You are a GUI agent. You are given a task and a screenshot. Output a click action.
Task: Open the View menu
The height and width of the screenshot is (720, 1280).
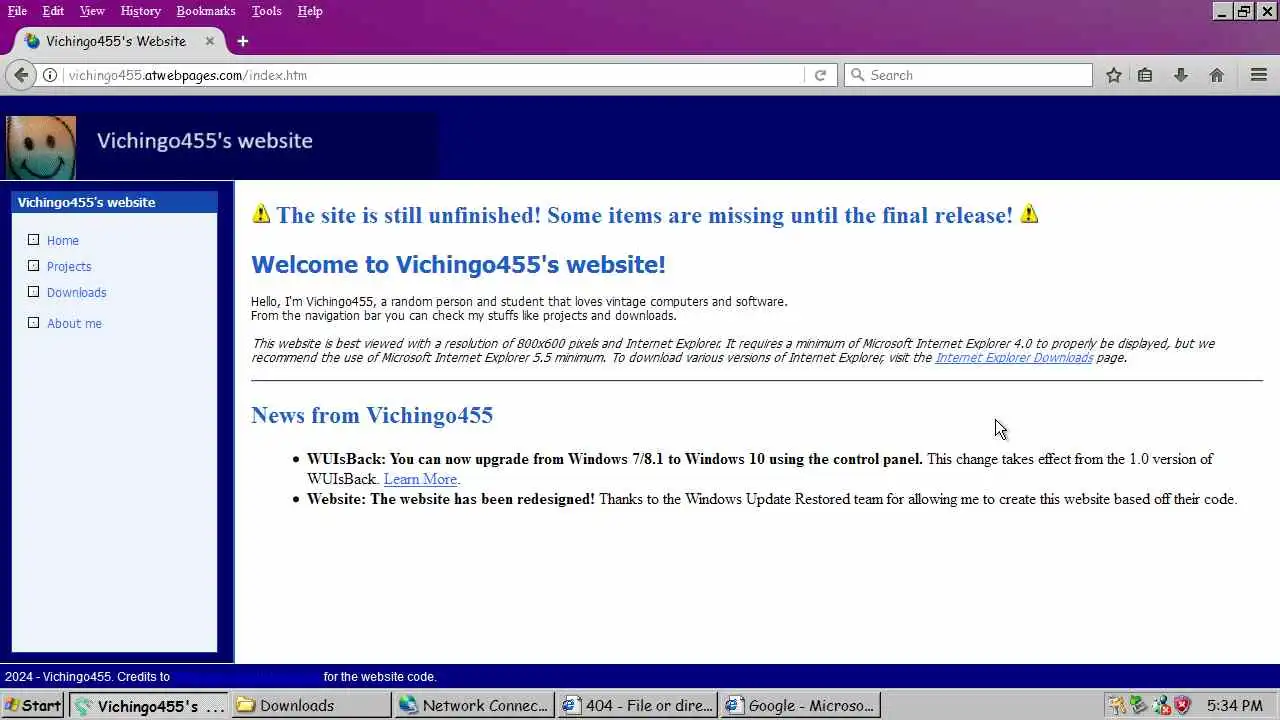point(92,11)
